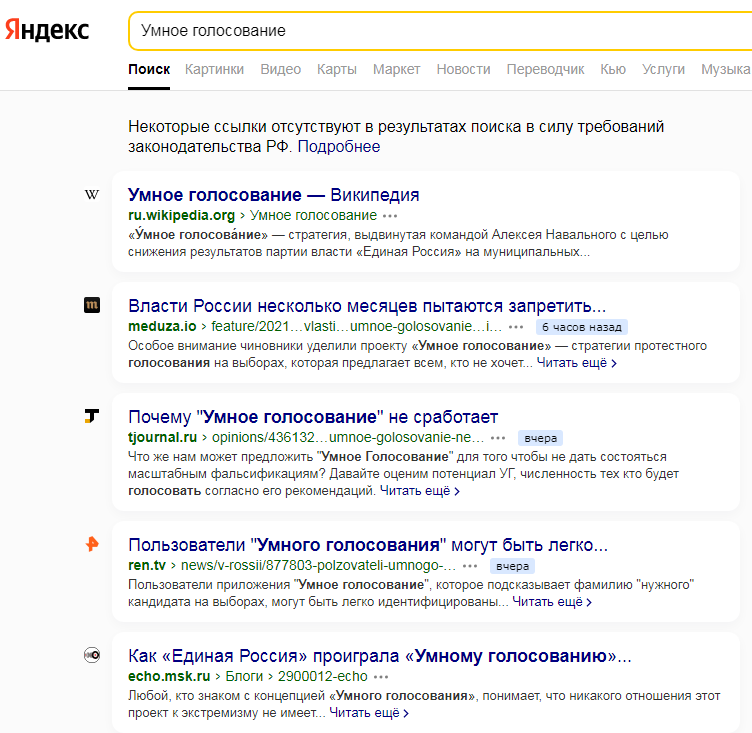Click the '6 часов назад' date badge

(582, 327)
